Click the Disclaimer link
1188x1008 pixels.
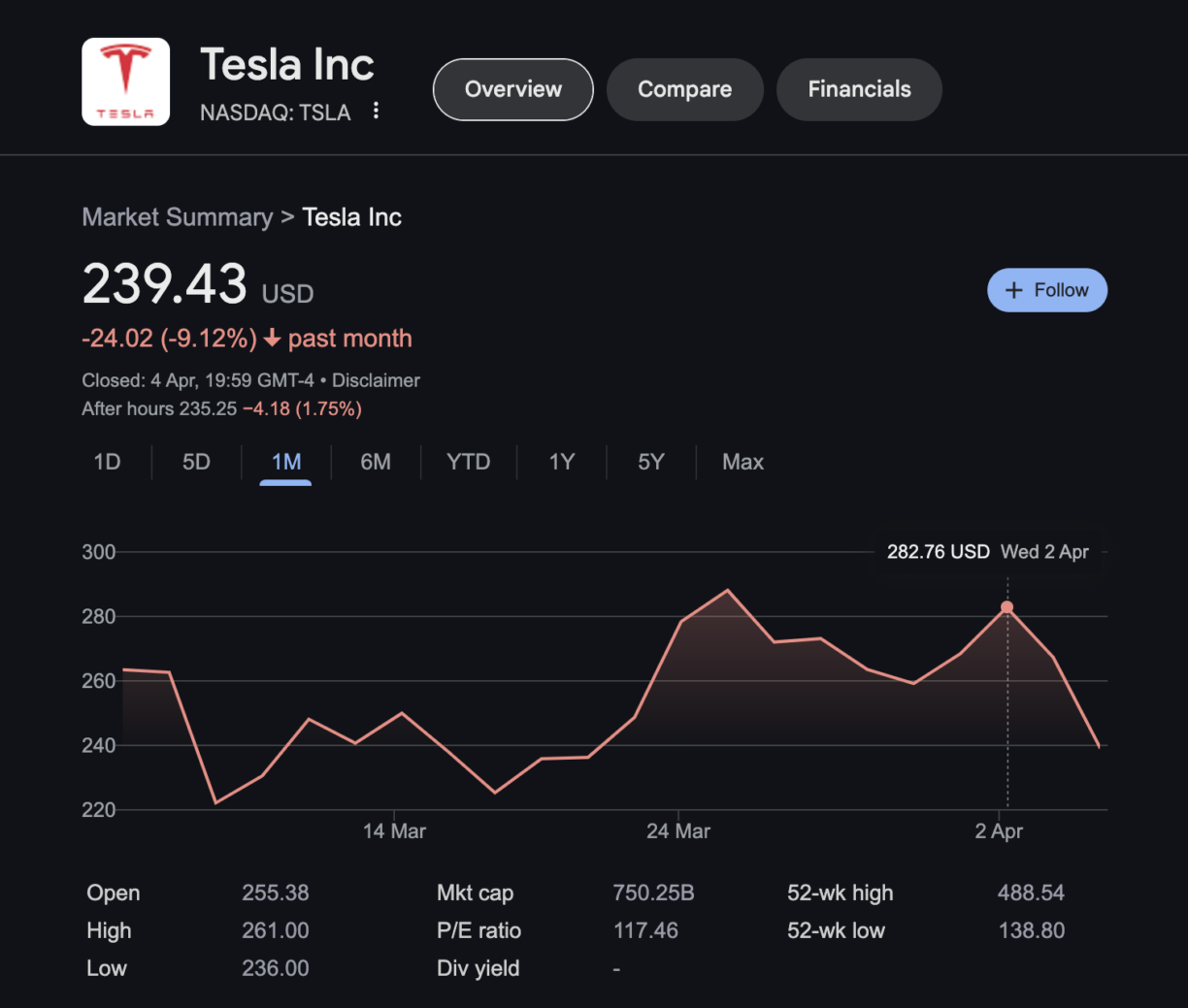click(x=376, y=380)
